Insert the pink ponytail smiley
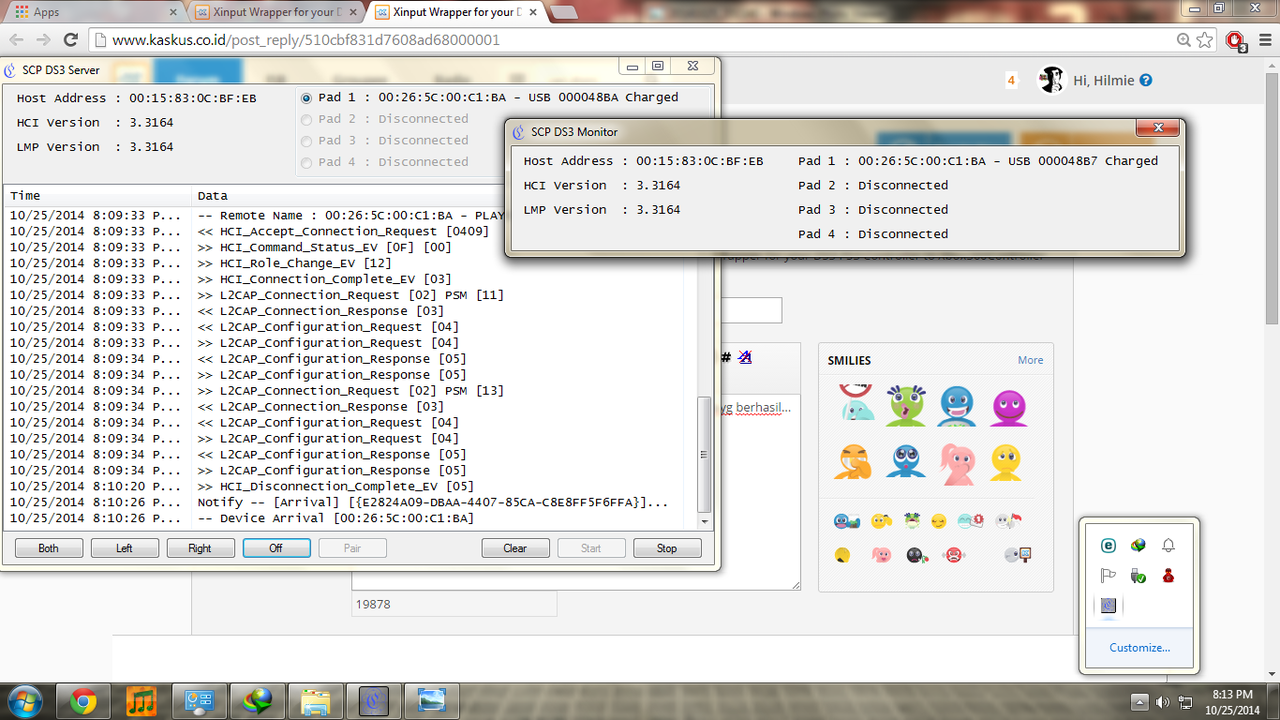1280x720 pixels. coord(957,464)
